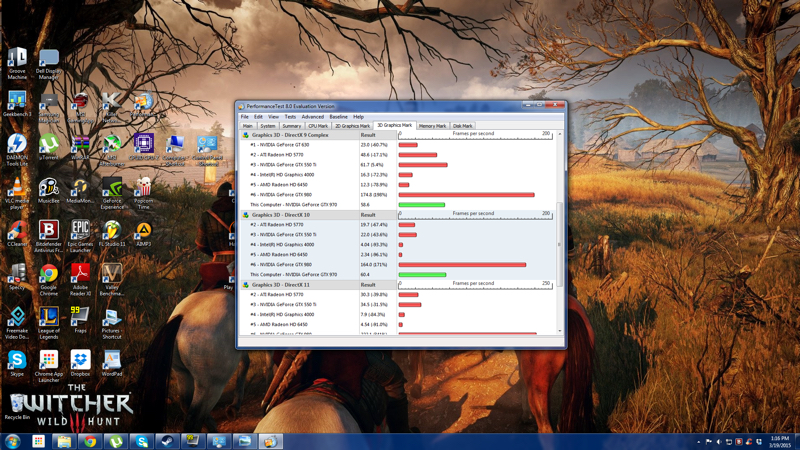Open Steam from the taskbar

click(x=167, y=441)
